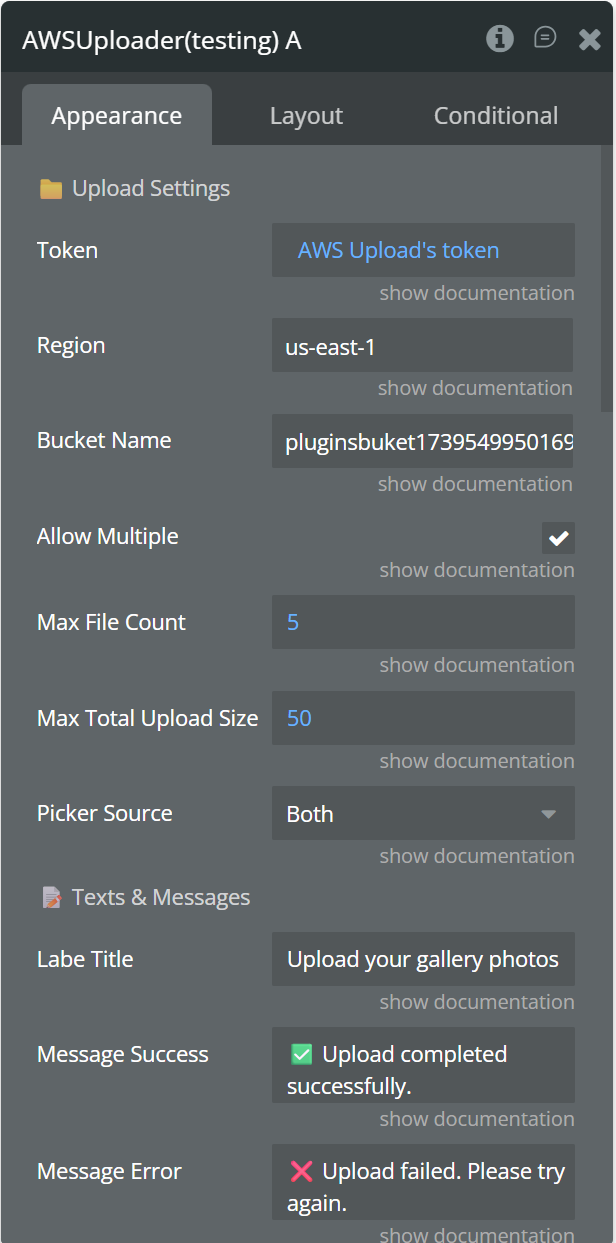
Task: Switch to the Layout tab
Action: (x=306, y=116)
